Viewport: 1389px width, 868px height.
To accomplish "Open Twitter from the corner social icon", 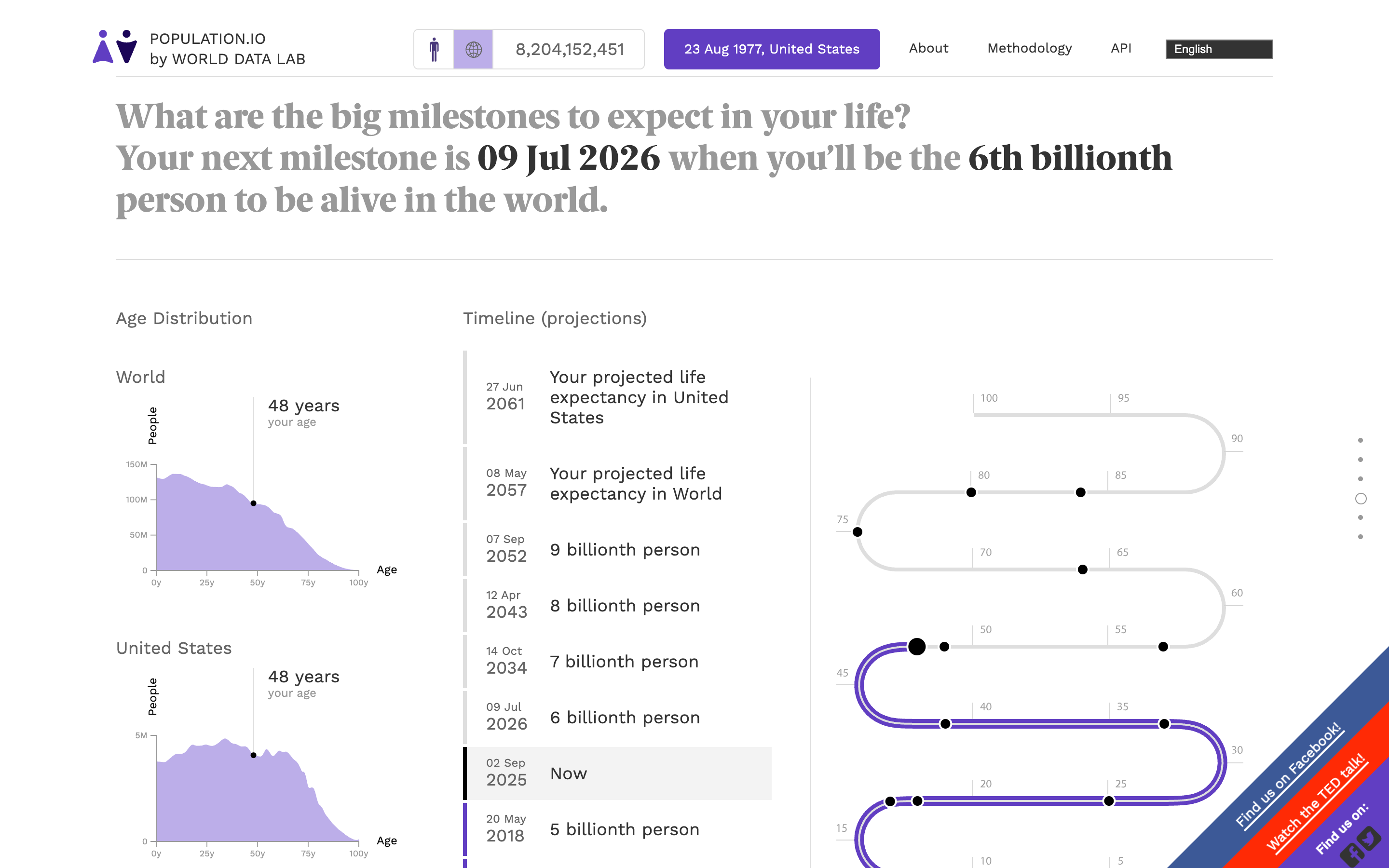I will click(1370, 839).
